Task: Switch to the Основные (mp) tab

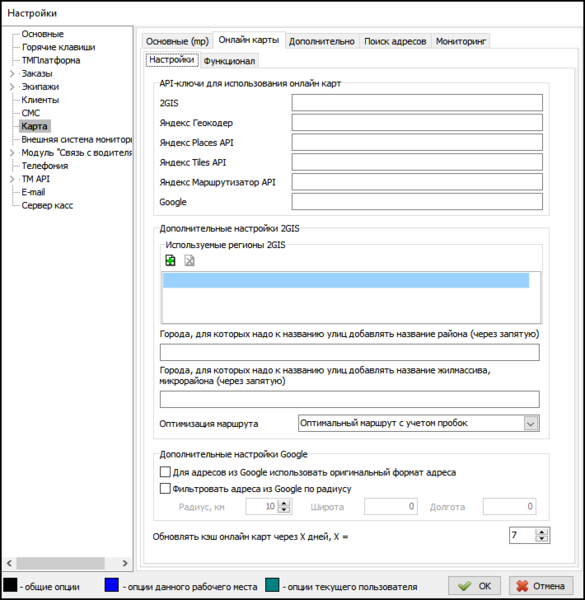Action: [177, 41]
